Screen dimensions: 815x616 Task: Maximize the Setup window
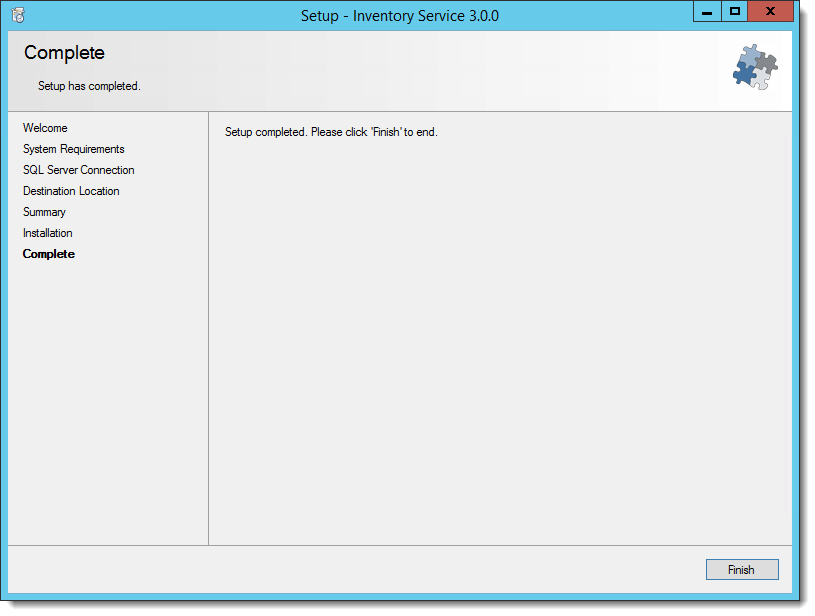(x=734, y=11)
